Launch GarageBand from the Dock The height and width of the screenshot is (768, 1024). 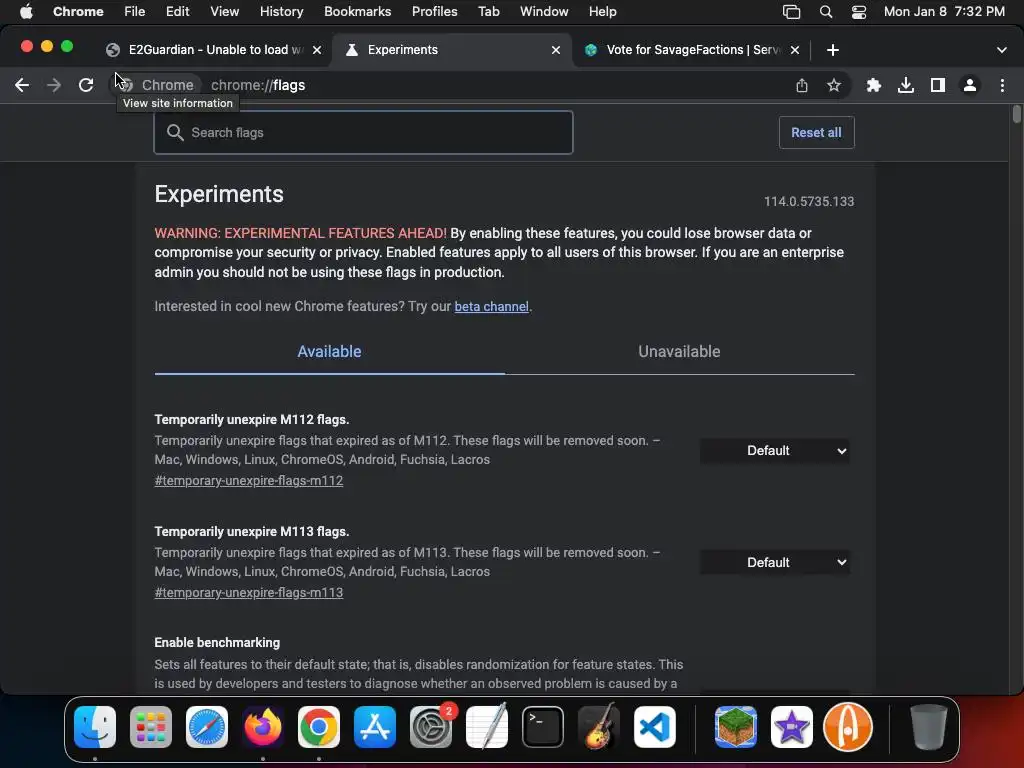(x=599, y=727)
